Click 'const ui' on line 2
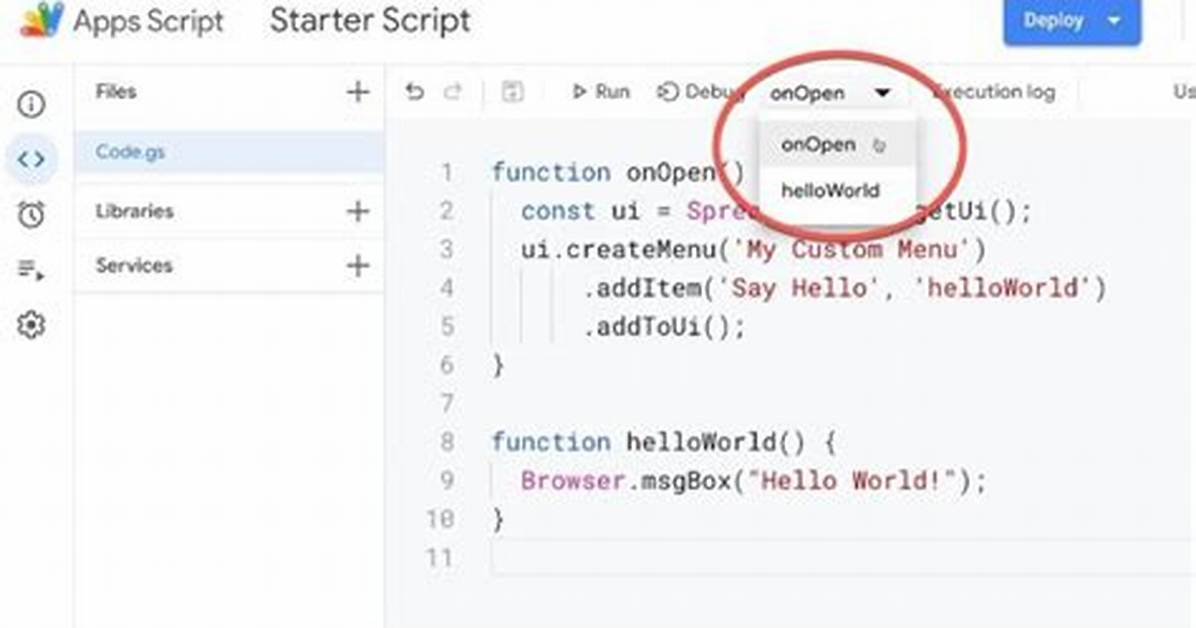This screenshot has width=1196, height=628. coord(581,211)
